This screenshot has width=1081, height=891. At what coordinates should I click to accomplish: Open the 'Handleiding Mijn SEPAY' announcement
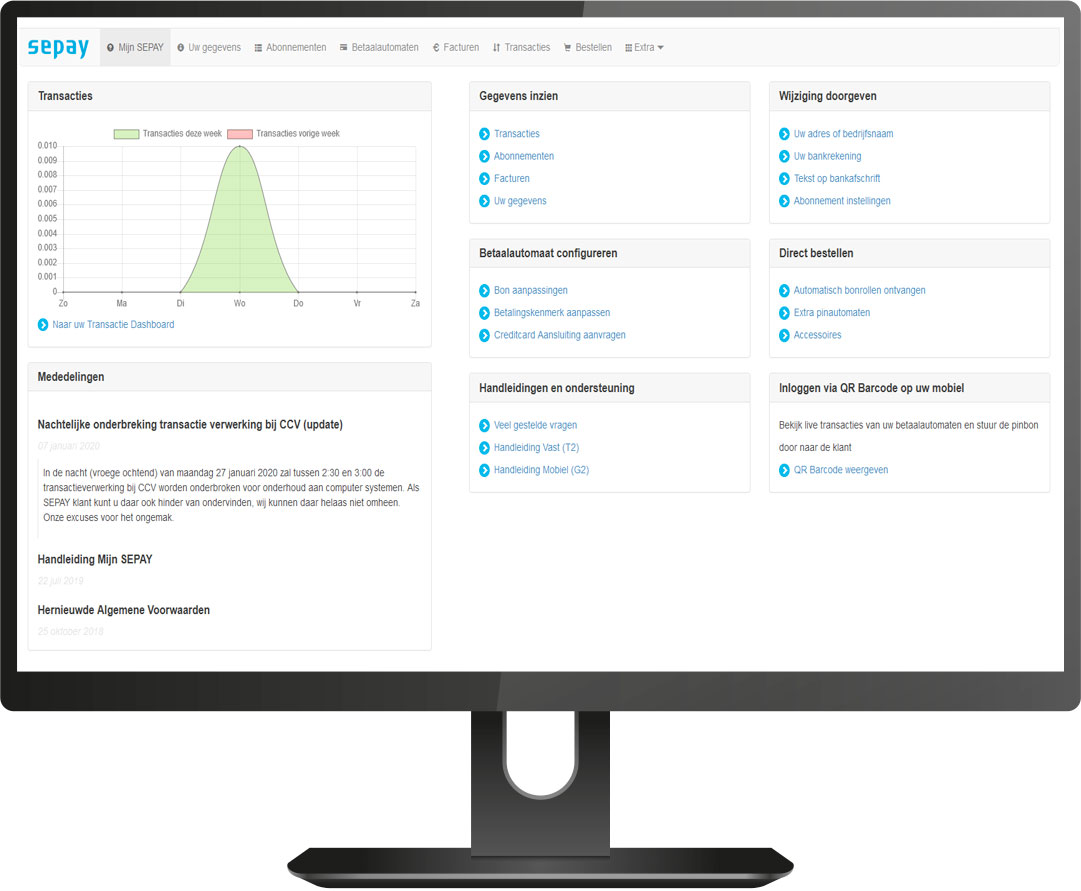[94, 559]
